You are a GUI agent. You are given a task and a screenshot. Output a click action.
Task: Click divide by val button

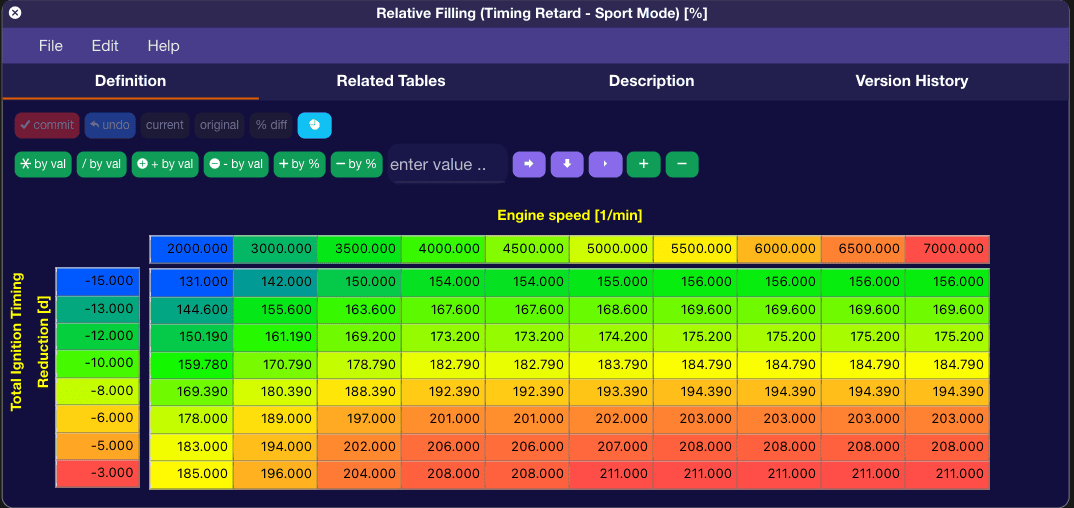[x=101, y=164]
